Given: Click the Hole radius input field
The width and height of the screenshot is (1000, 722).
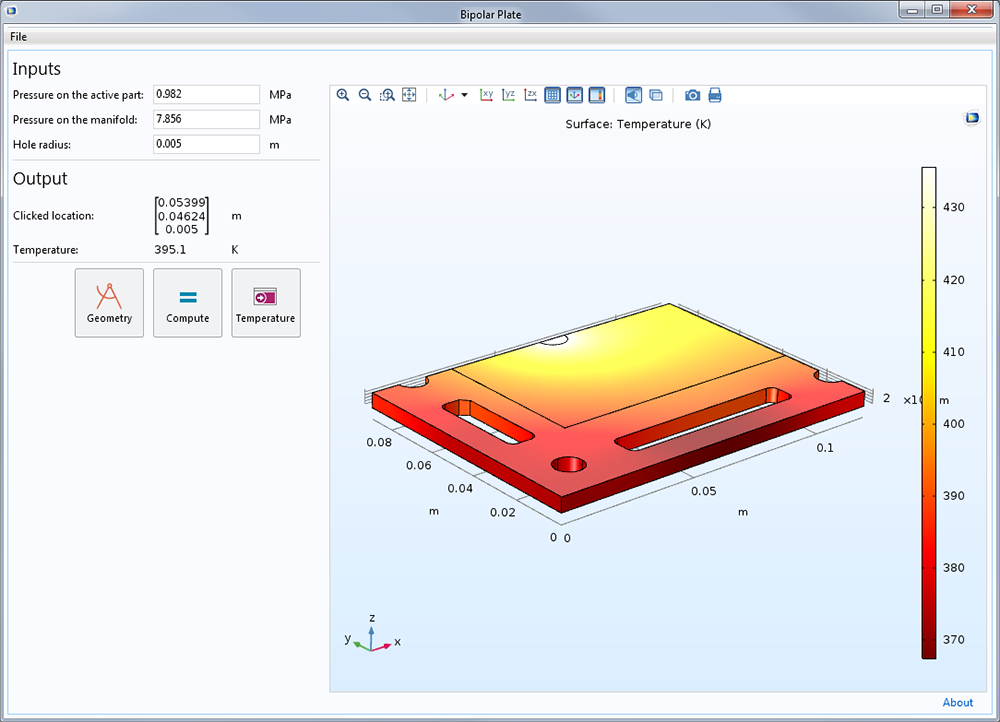Looking at the screenshot, I should point(206,144).
